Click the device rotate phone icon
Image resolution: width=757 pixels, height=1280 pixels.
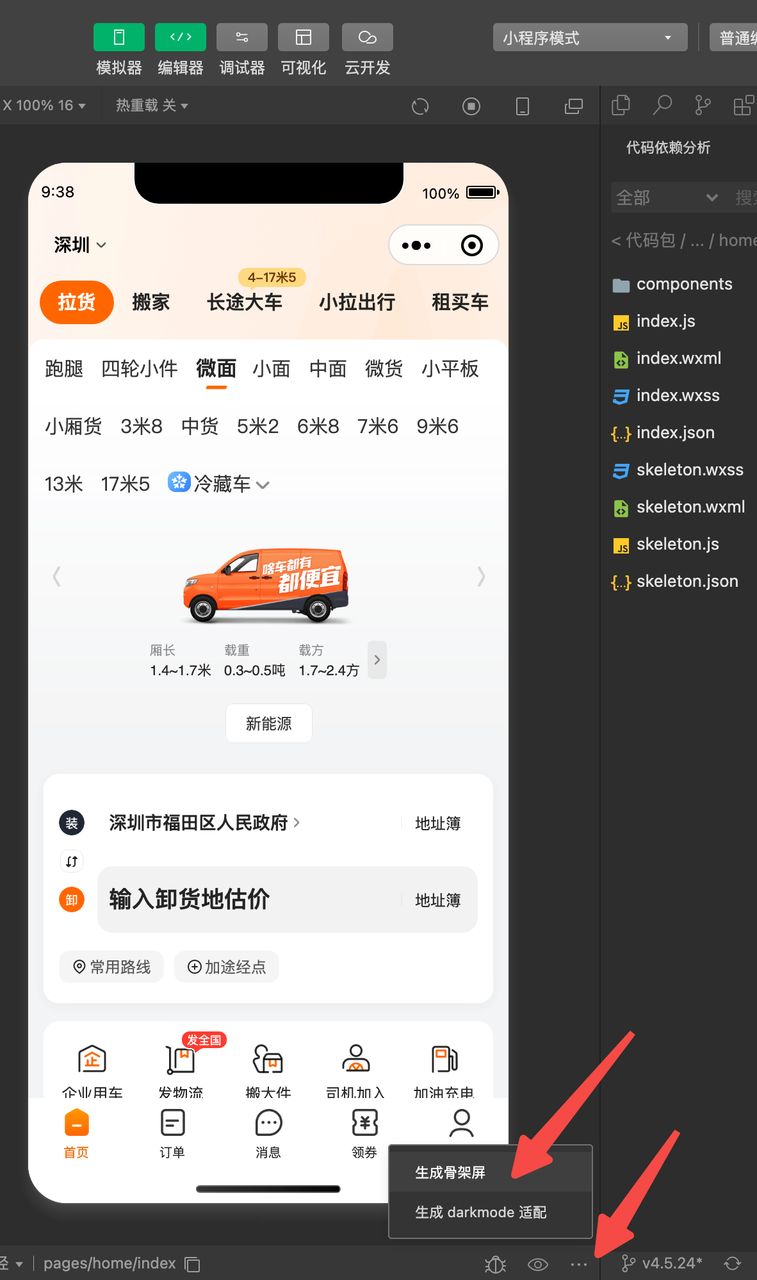[522, 106]
